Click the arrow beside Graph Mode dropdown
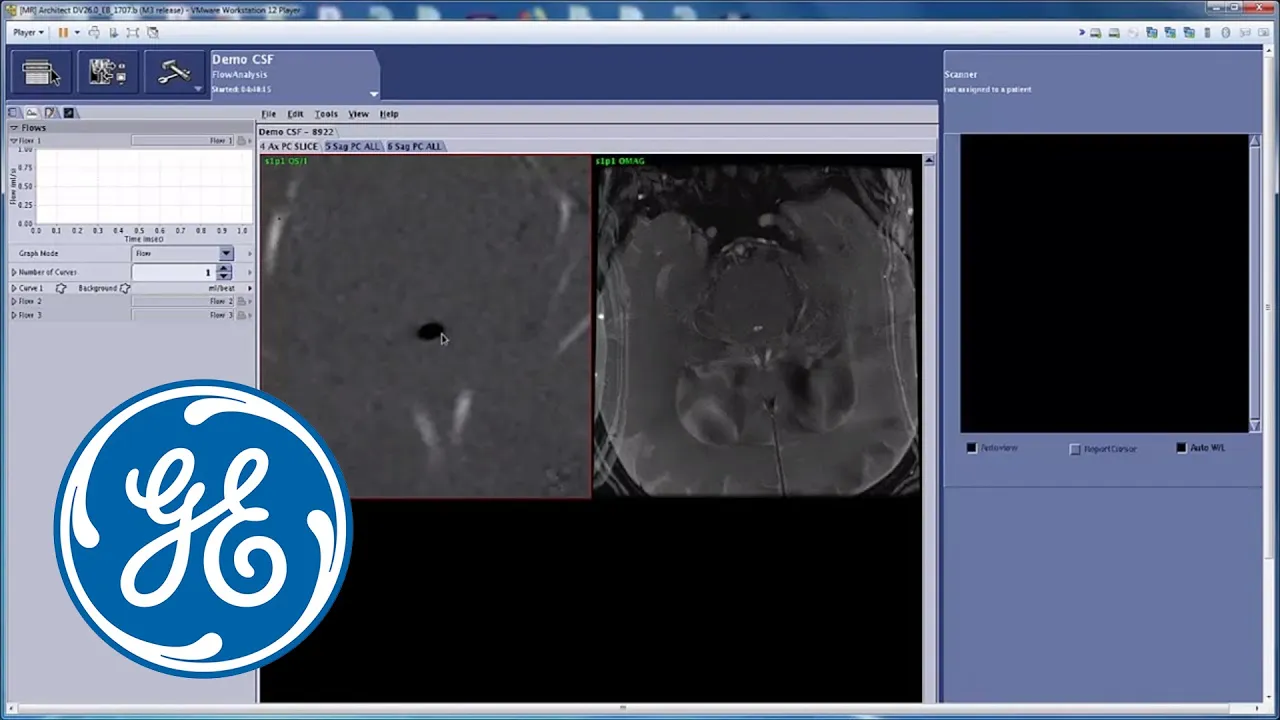Viewport: 1280px width, 720px height. click(249, 254)
